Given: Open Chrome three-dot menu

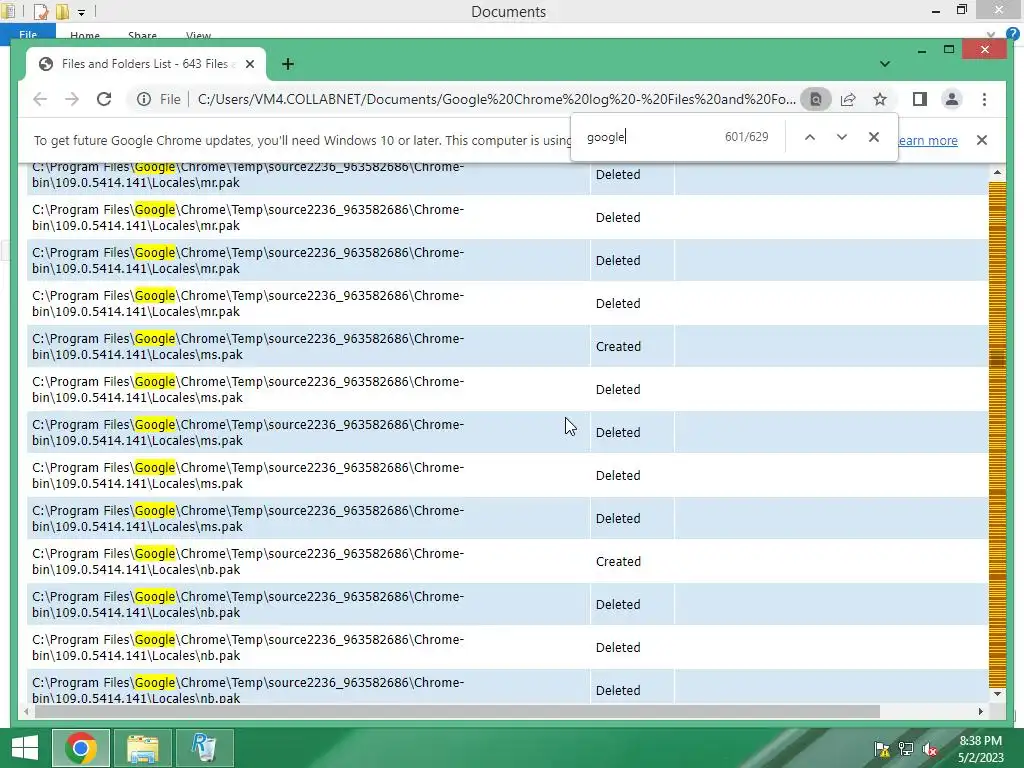Looking at the screenshot, I should pos(984,99).
